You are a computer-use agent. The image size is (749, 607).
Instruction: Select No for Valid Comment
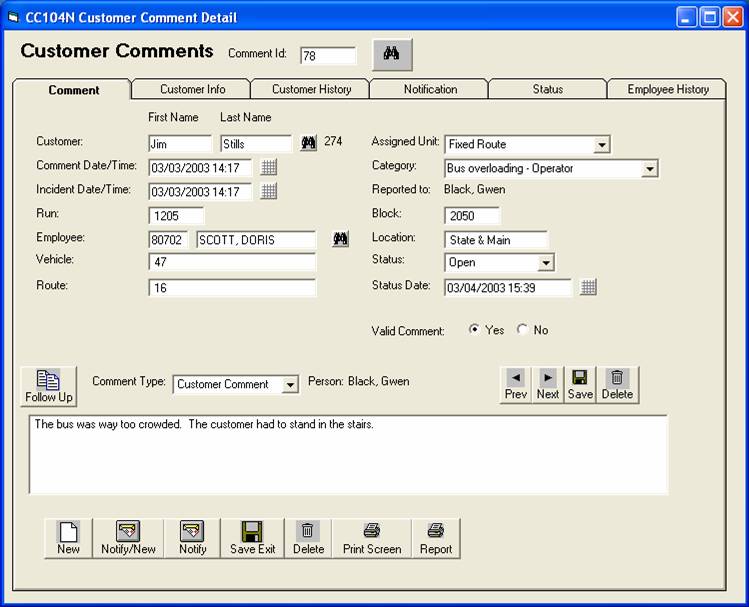click(x=522, y=330)
